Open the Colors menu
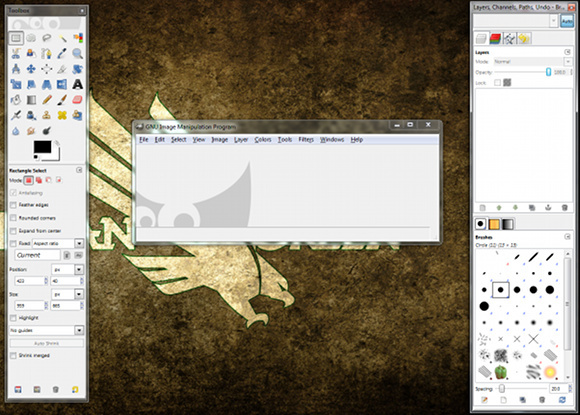Screen dimensions: 580x415 tap(263, 139)
